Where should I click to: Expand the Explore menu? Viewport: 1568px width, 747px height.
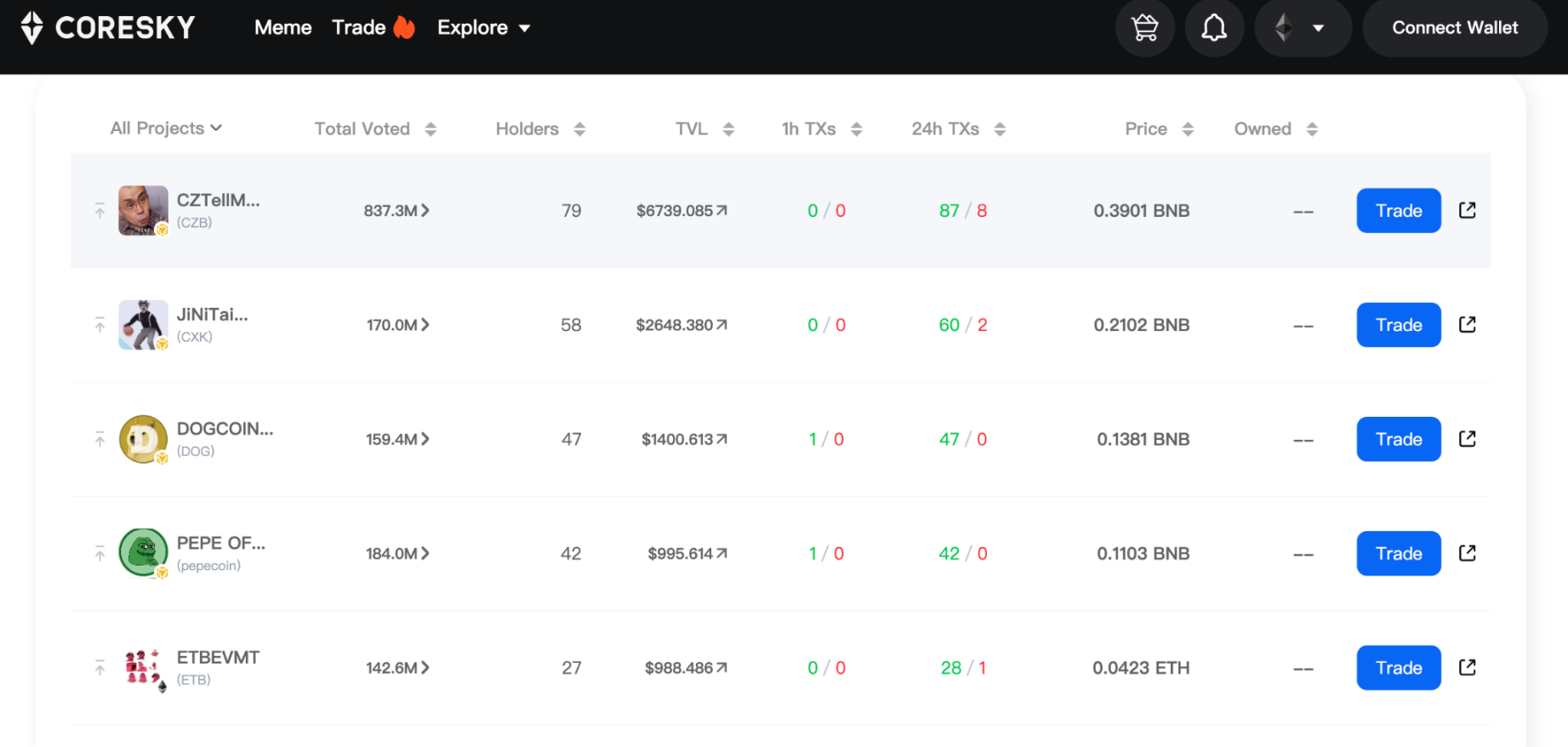click(483, 28)
